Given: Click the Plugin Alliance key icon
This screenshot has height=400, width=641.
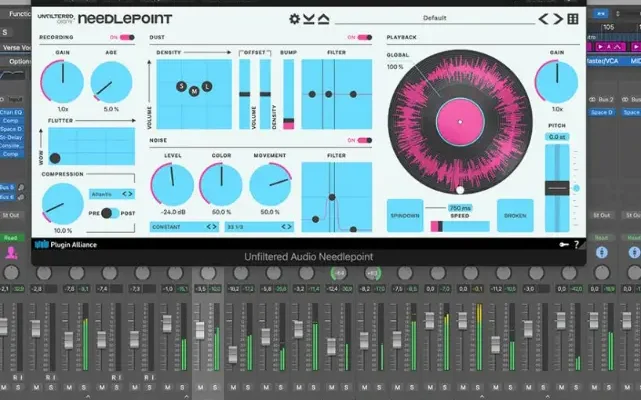Looking at the screenshot, I should tap(563, 244).
